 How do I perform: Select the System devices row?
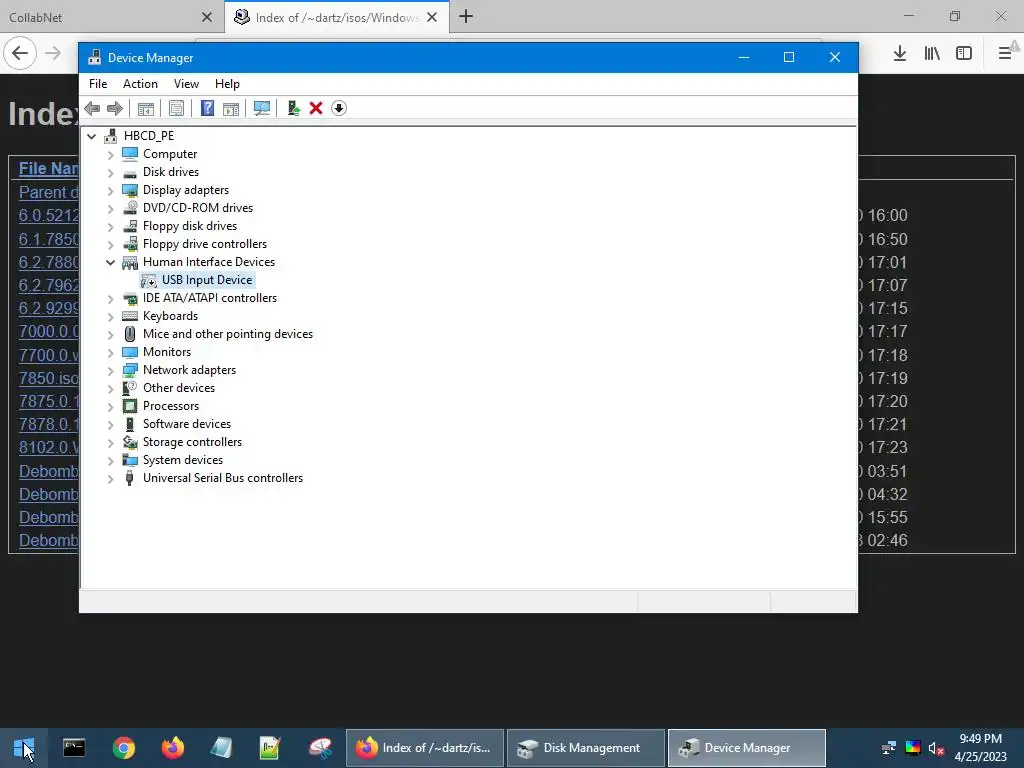tap(183, 460)
